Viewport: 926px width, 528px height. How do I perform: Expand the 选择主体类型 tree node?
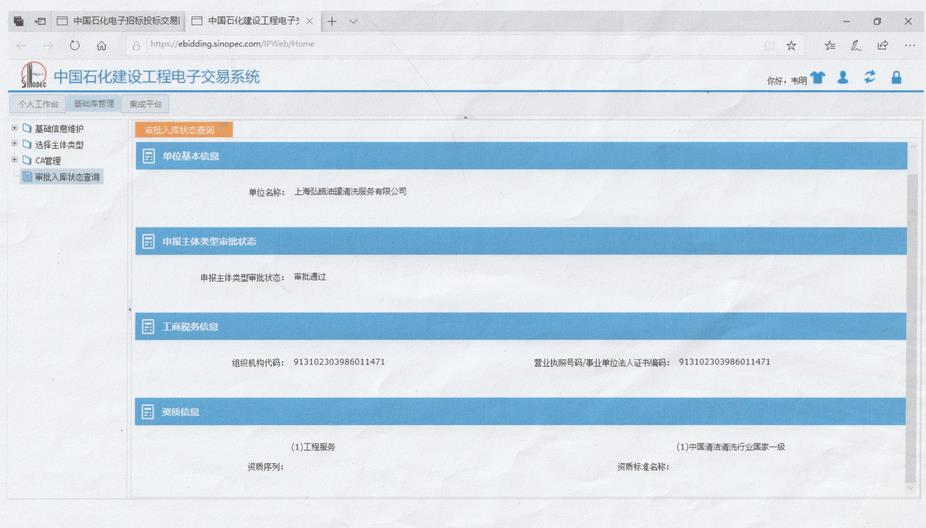coord(15,144)
